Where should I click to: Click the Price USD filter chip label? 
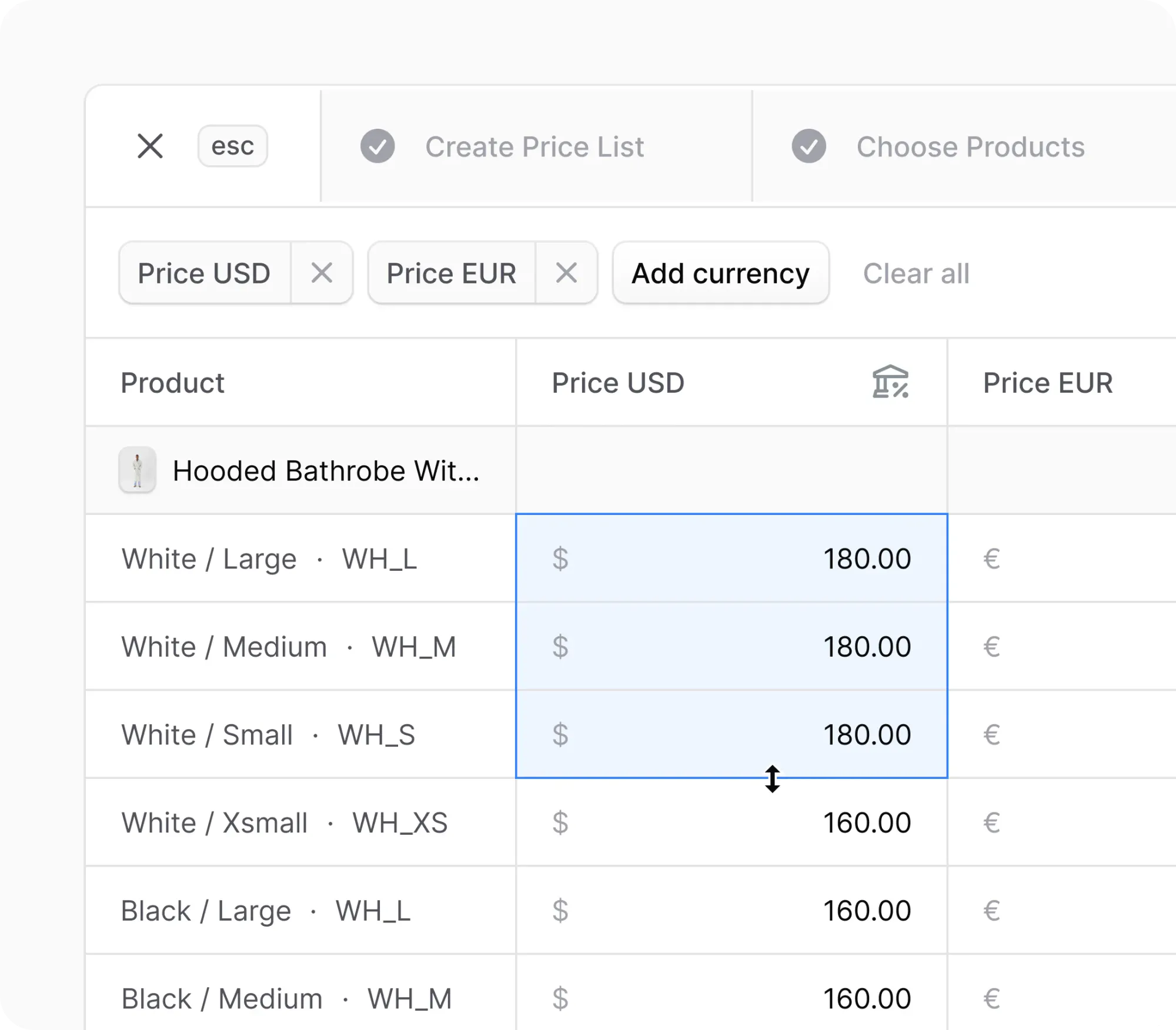(204, 273)
